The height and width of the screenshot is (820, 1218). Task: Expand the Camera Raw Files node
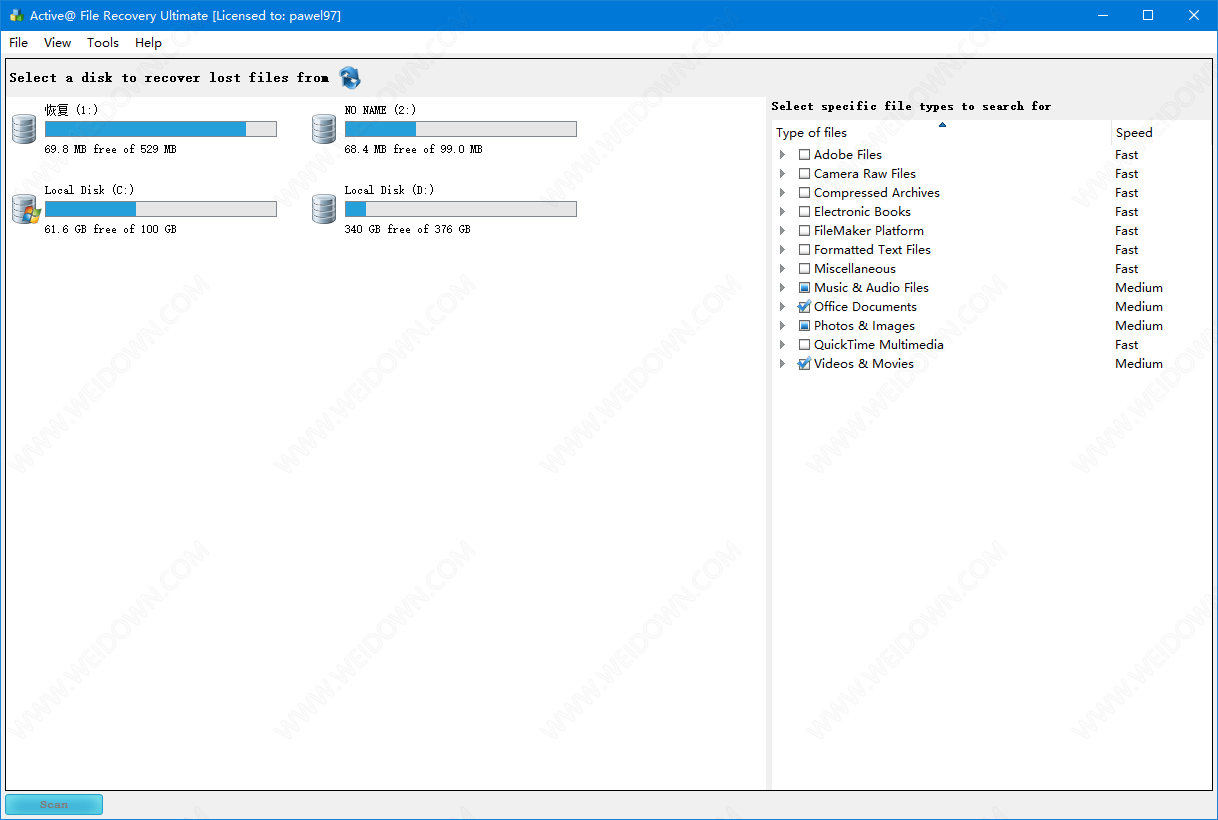[x=783, y=174]
